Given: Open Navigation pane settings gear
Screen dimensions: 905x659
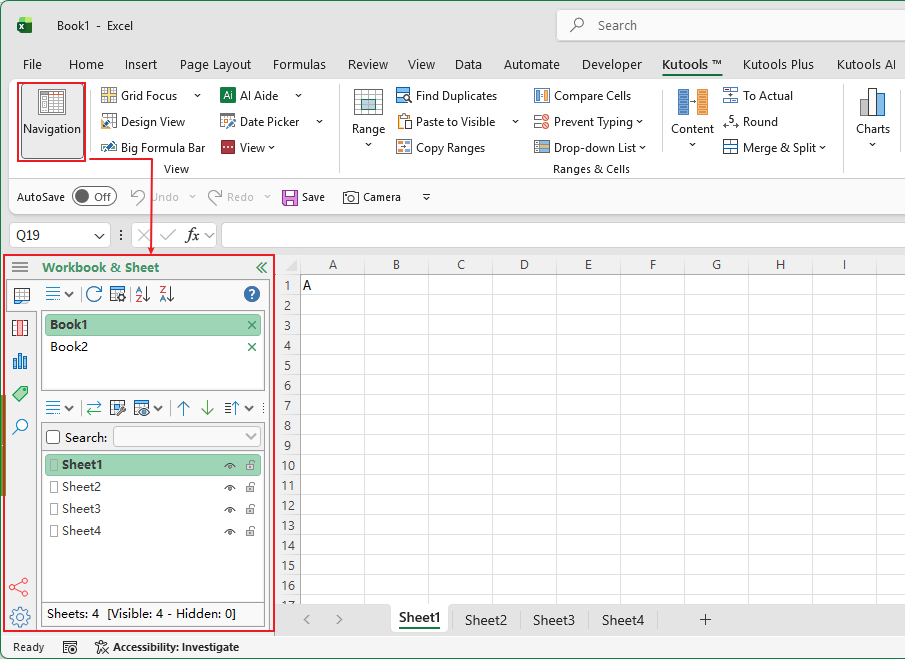Looking at the screenshot, I should (20, 617).
